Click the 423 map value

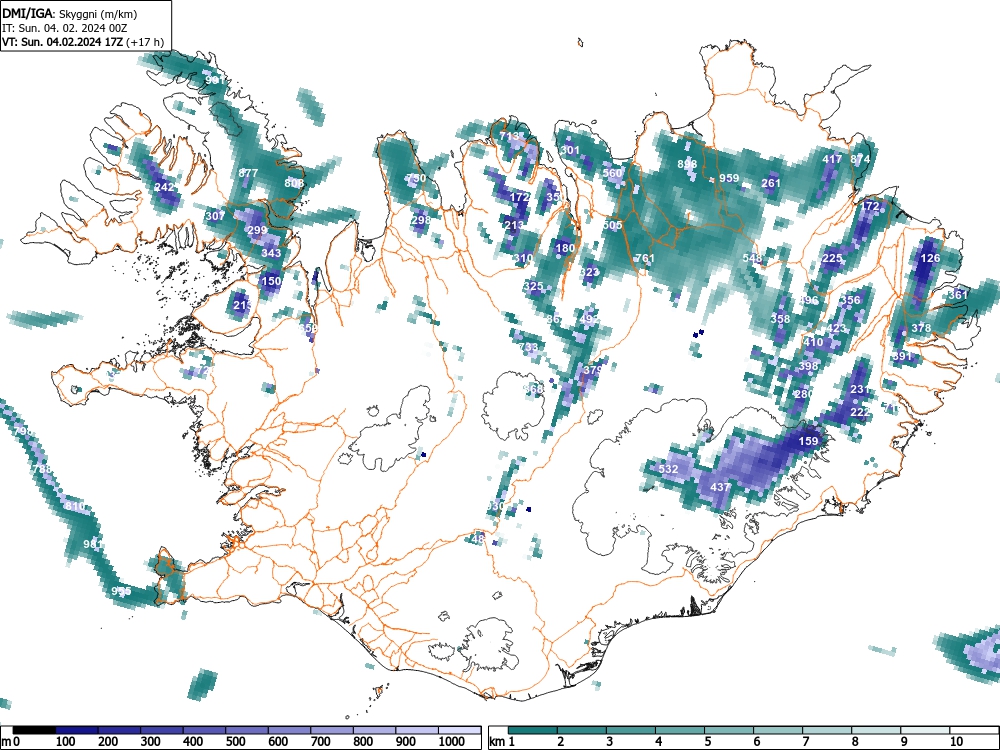(836, 328)
